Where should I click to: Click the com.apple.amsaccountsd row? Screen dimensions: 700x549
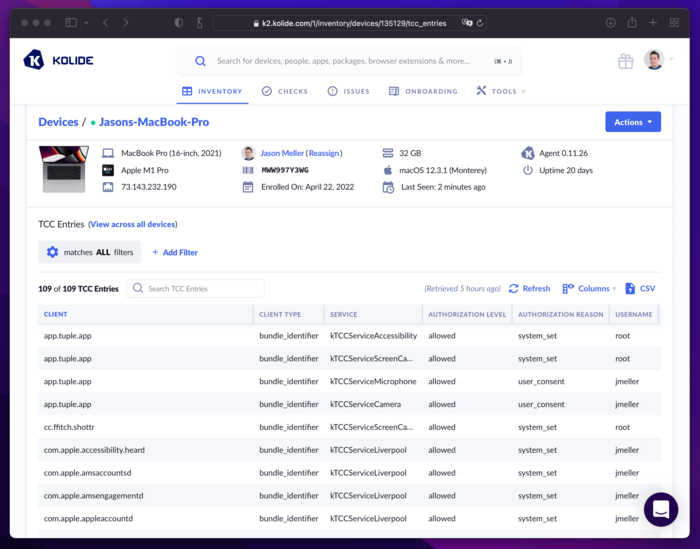tap(349, 473)
